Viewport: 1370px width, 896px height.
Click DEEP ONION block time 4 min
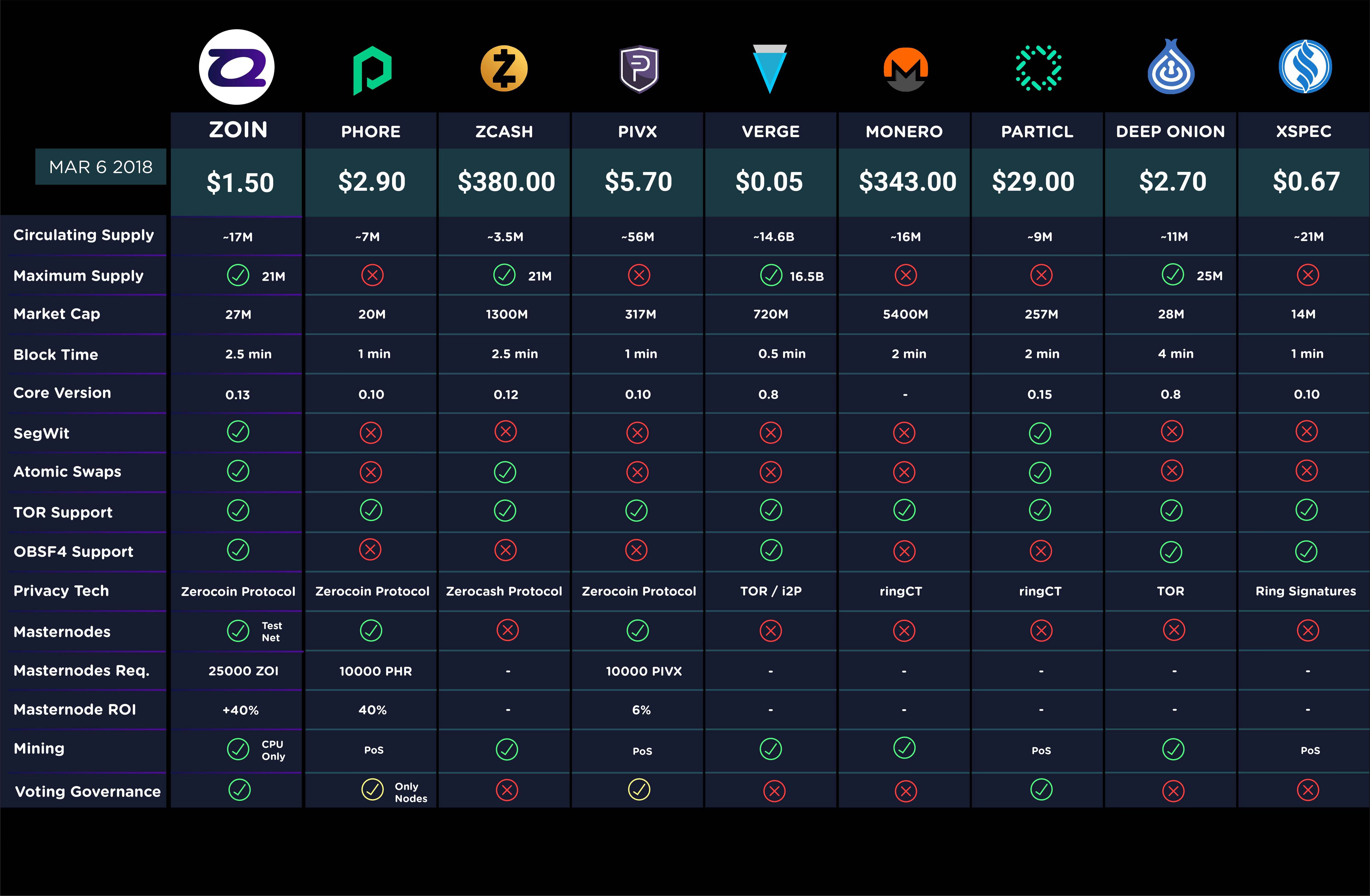coord(1175,354)
